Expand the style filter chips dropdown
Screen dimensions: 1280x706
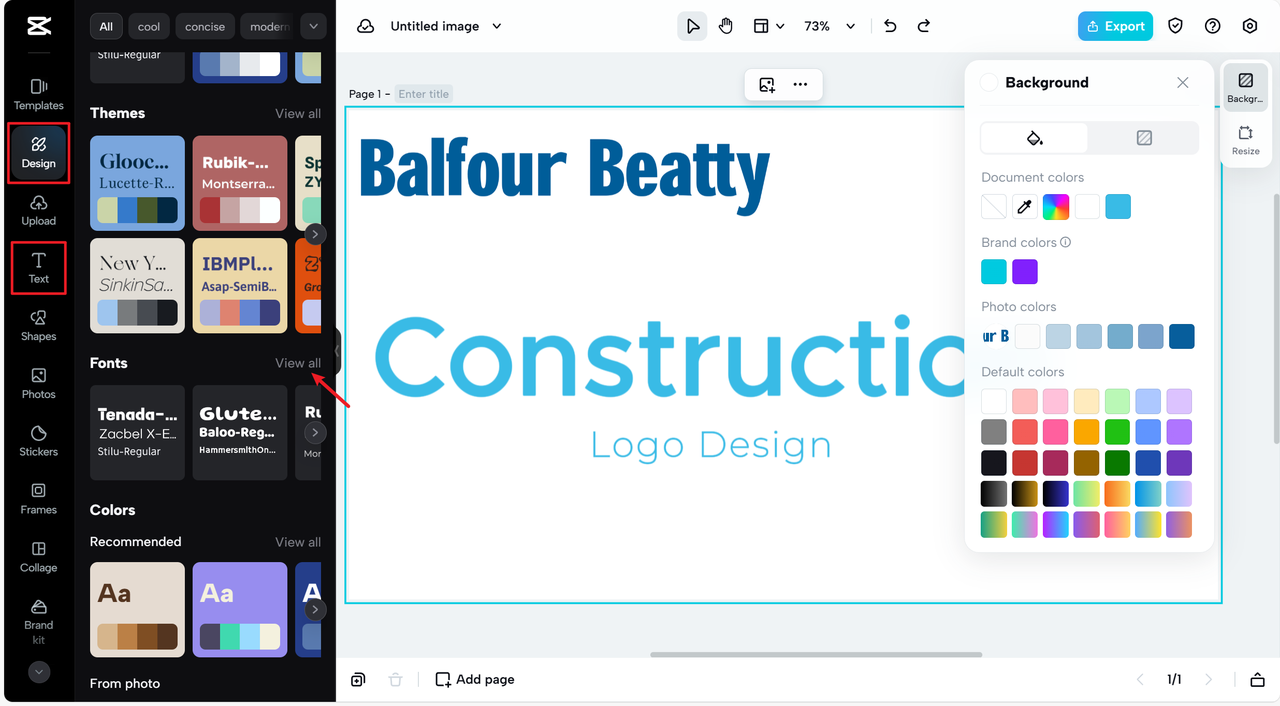pyautogui.click(x=313, y=27)
